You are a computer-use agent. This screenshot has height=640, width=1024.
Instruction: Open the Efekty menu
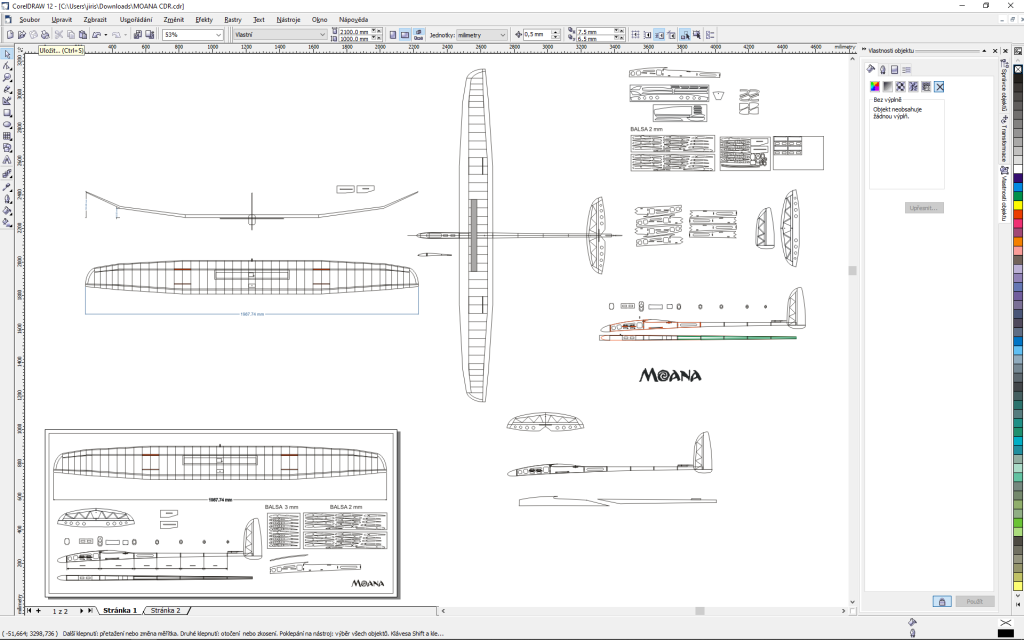(x=204, y=19)
